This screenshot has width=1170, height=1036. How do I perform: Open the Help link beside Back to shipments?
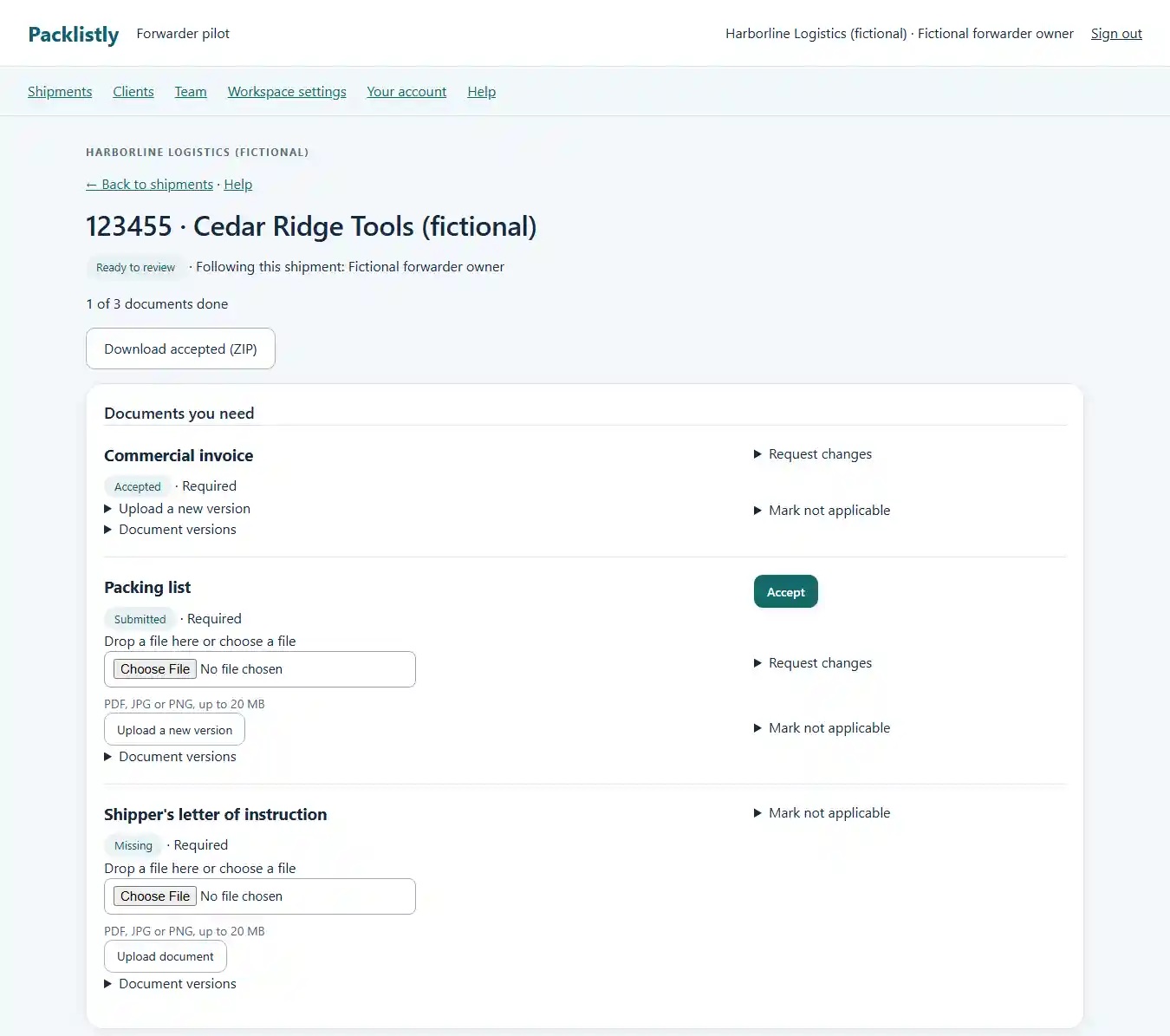(238, 185)
